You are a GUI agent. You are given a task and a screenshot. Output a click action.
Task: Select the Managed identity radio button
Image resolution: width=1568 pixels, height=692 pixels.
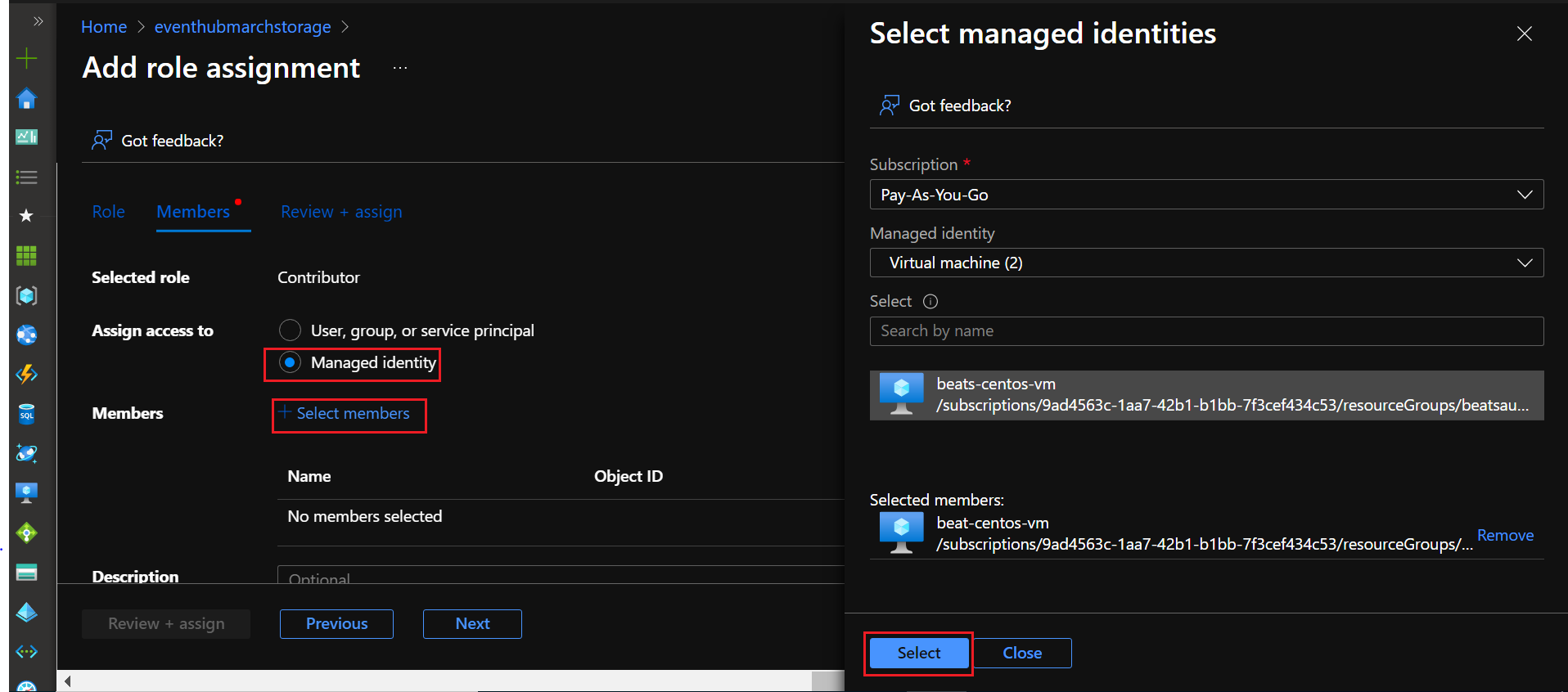coord(290,362)
